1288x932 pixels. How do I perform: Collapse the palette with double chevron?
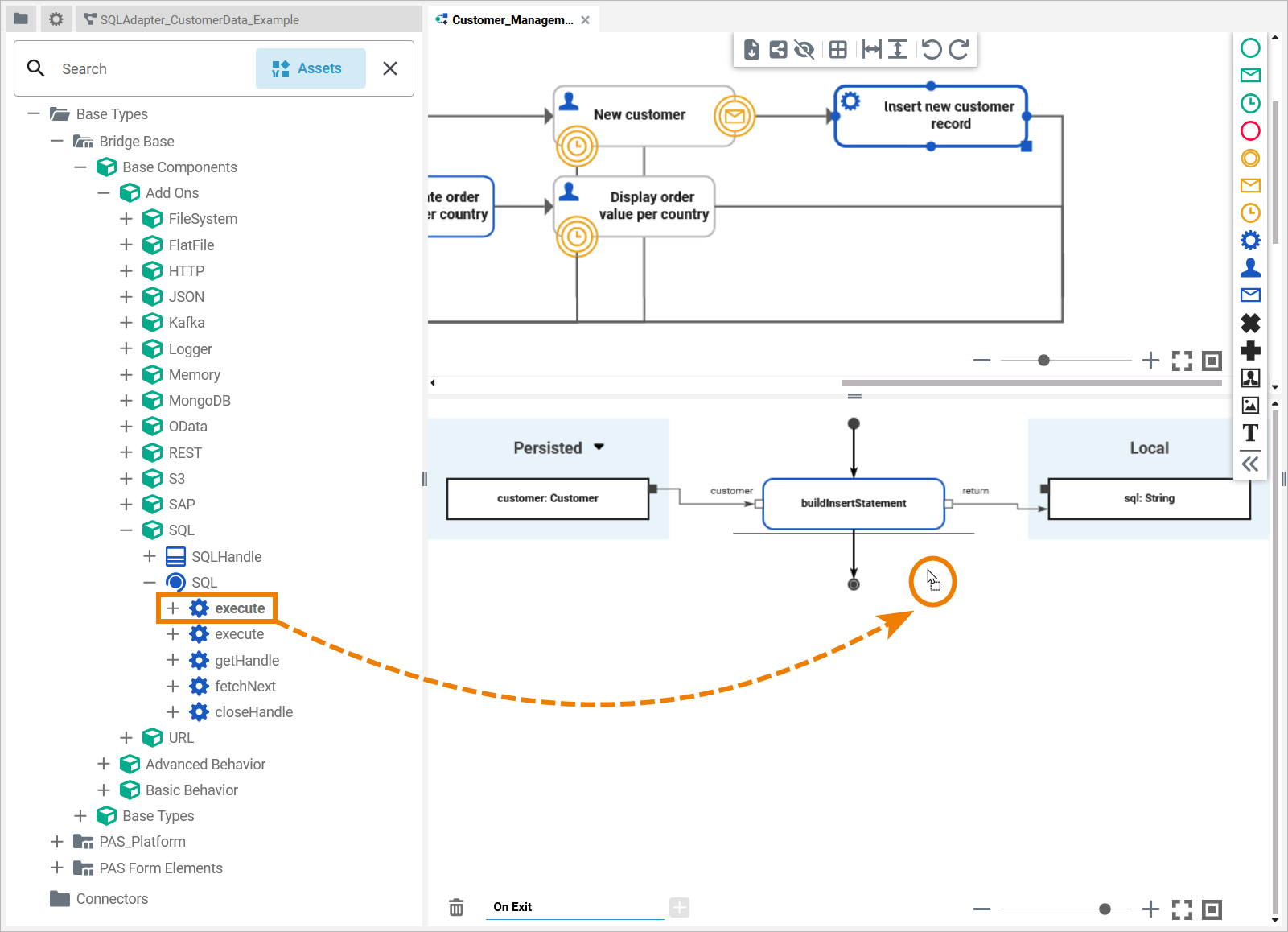(x=1250, y=464)
